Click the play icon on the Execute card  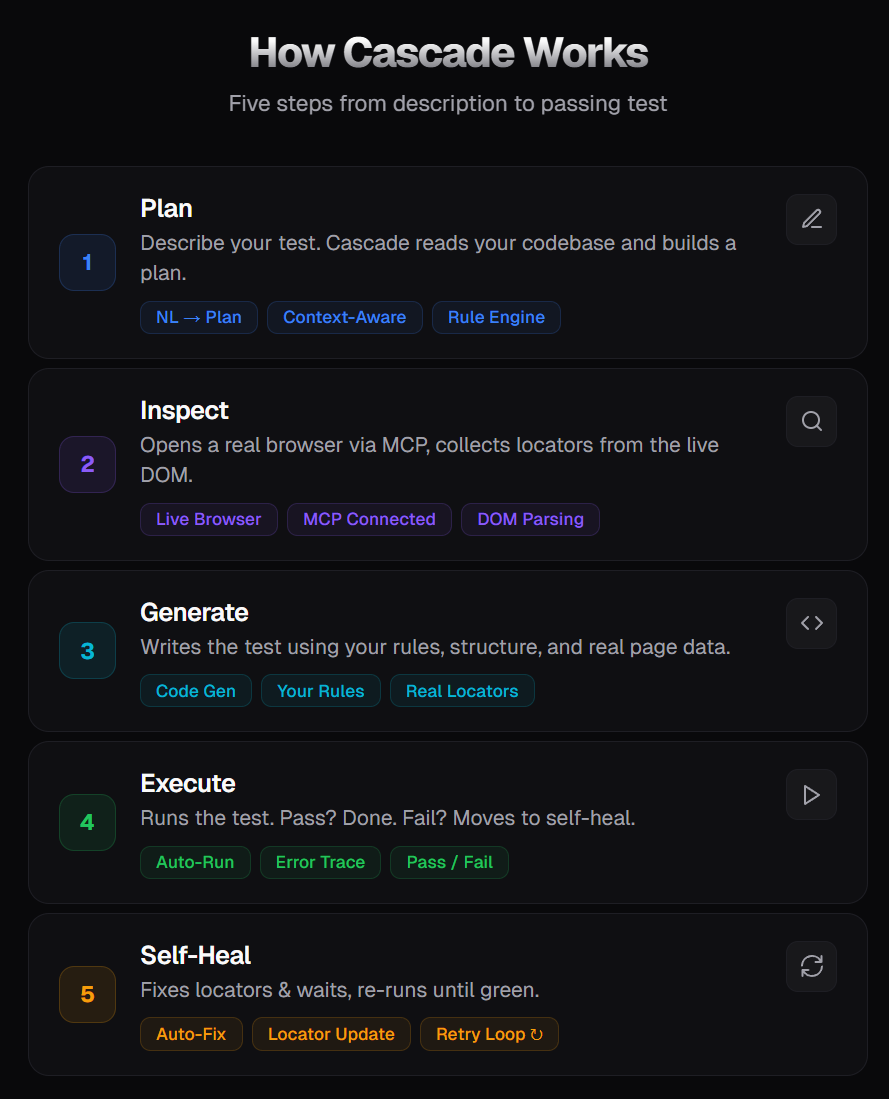point(811,794)
